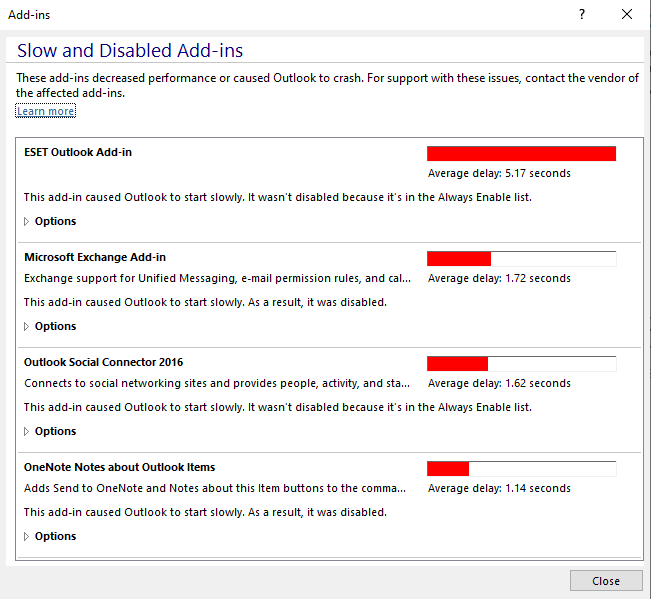Click the Outlook Social Connector delay bar

click(x=521, y=363)
